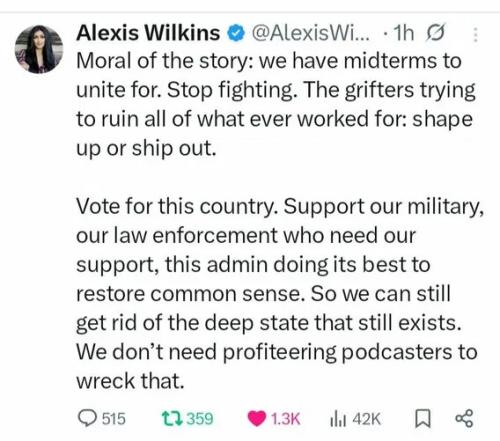Click the 359 reposts count

pyautogui.click(x=200, y=419)
